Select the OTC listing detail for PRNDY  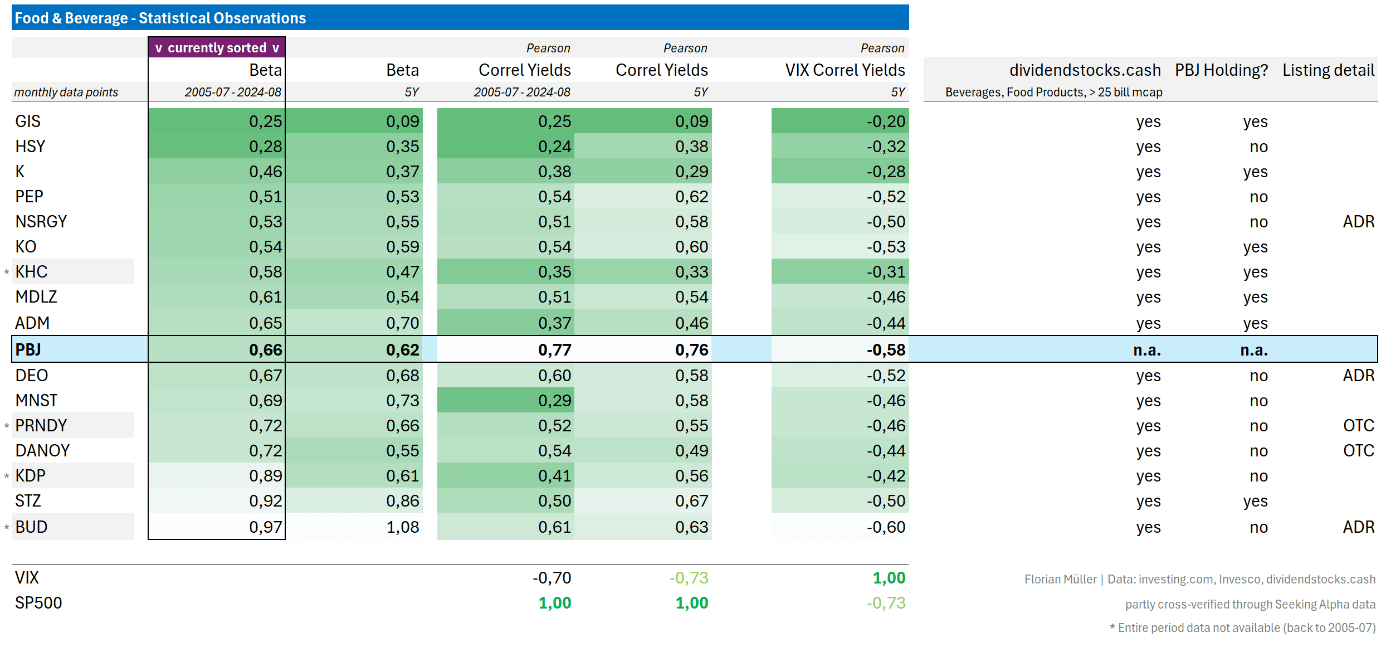click(1358, 425)
